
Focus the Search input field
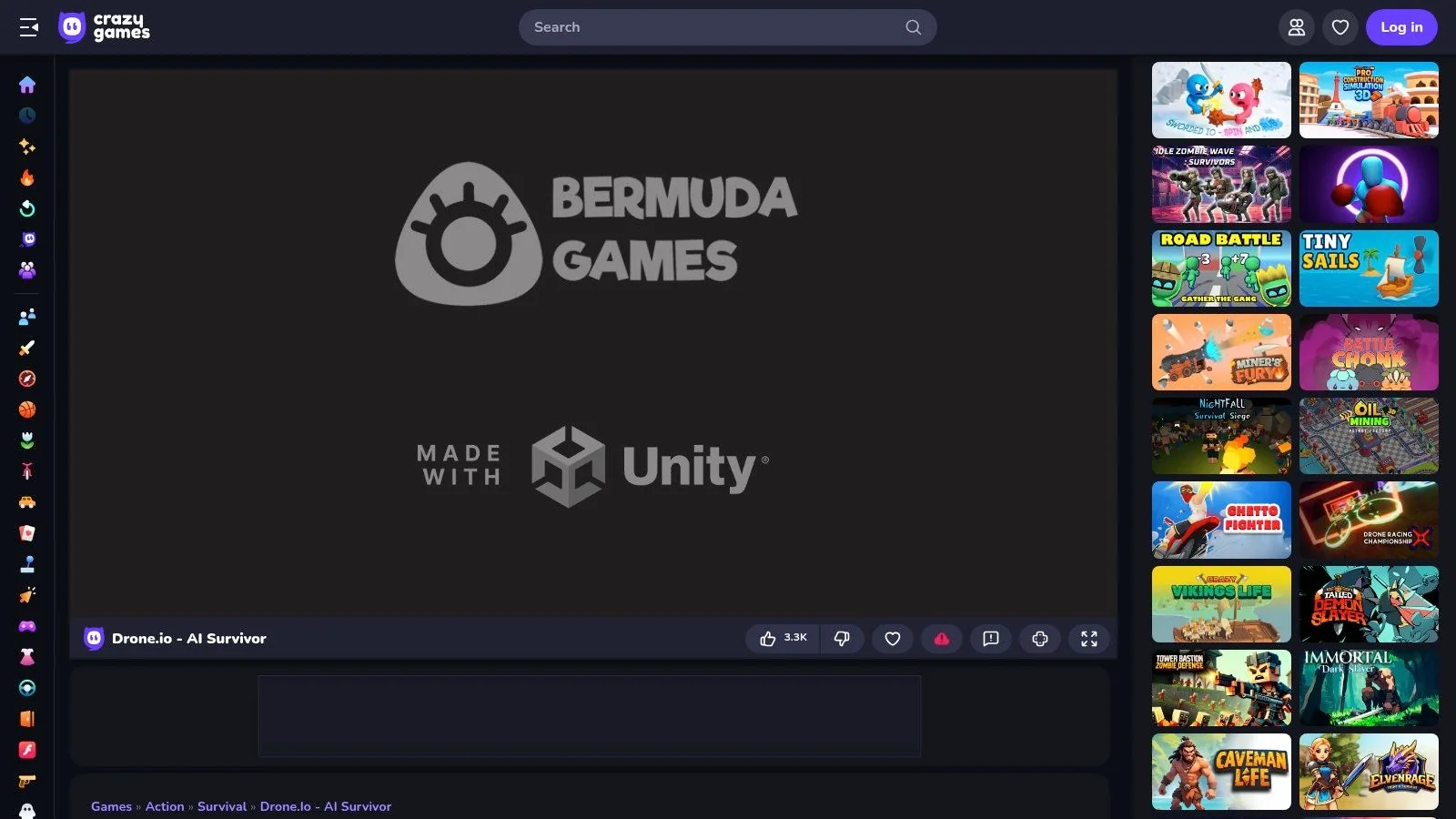coord(728,27)
